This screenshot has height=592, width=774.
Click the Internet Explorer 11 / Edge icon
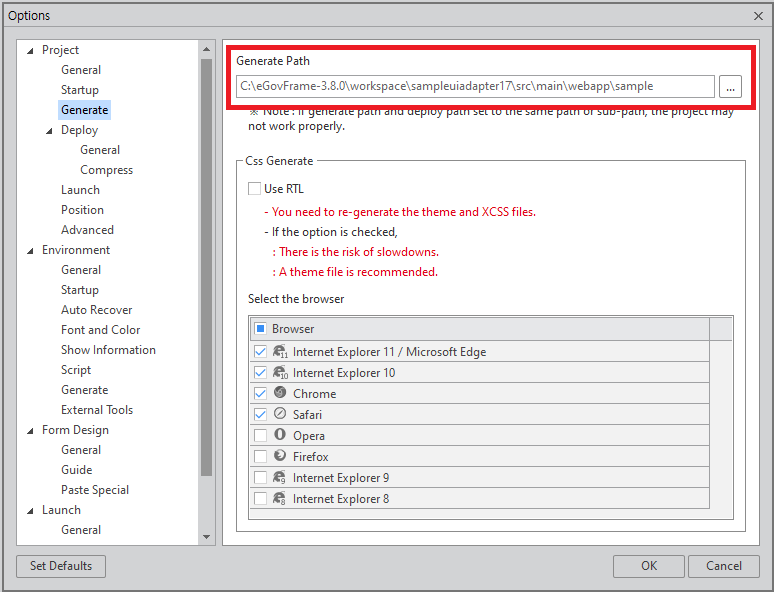pyautogui.click(x=280, y=351)
